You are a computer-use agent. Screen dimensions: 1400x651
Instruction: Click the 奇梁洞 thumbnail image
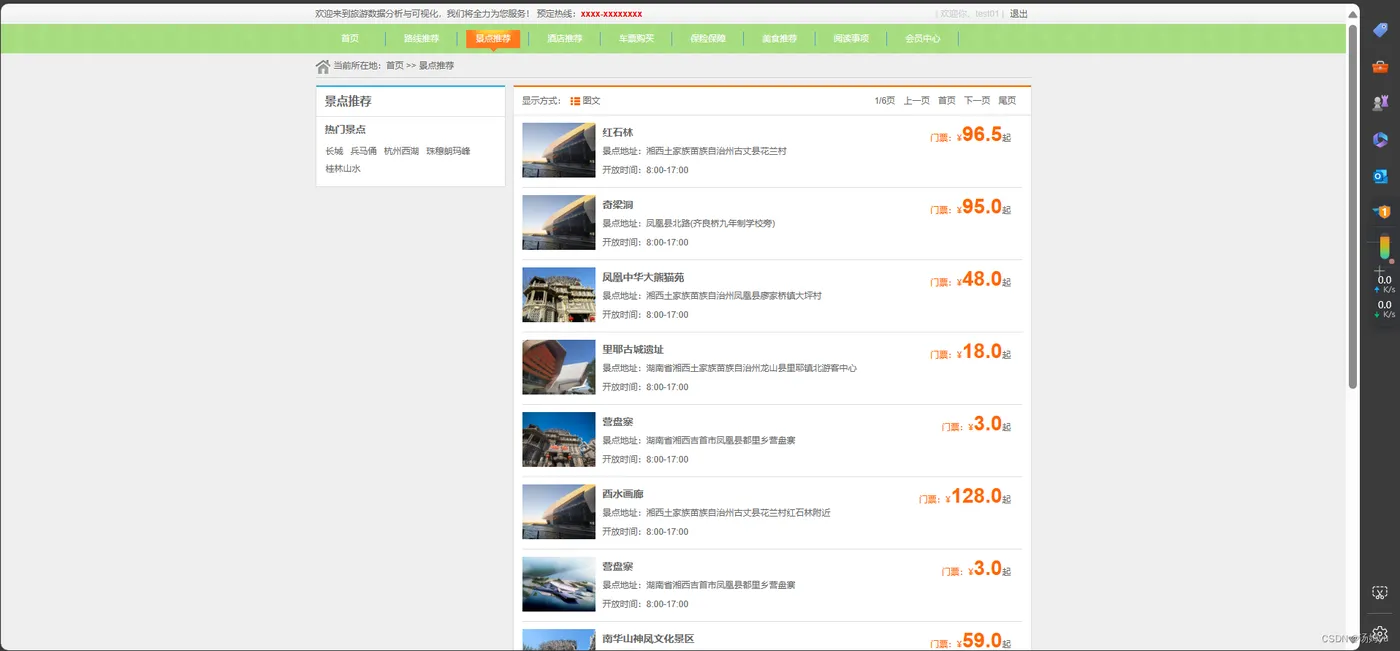click(x=559, y=222)
